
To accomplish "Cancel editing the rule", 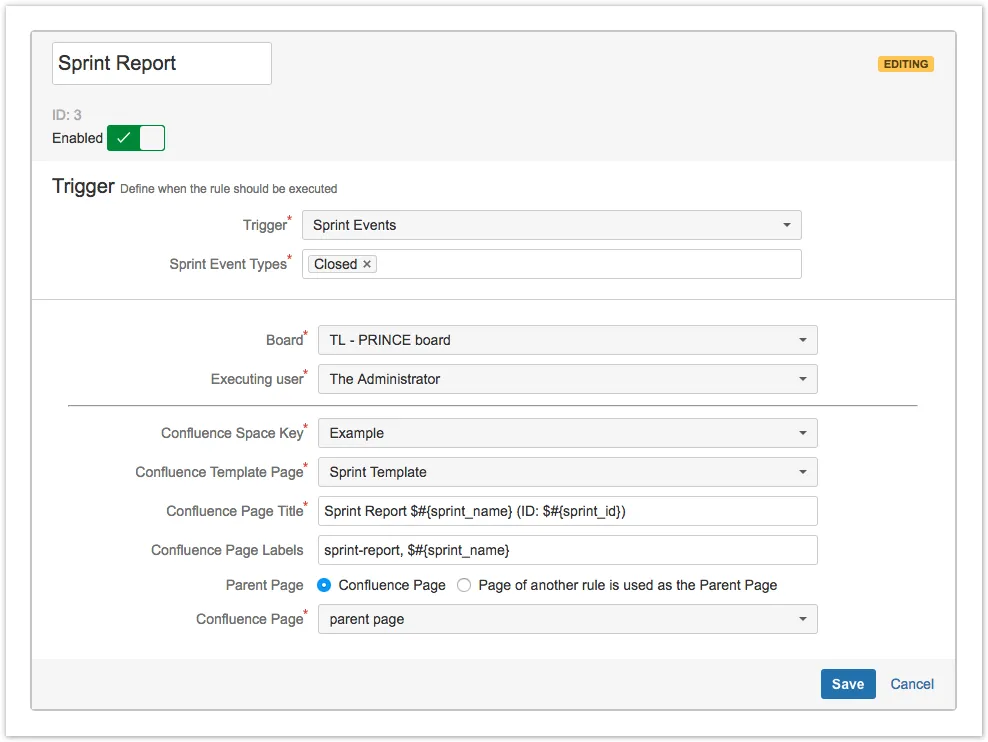I will [912, 684].
